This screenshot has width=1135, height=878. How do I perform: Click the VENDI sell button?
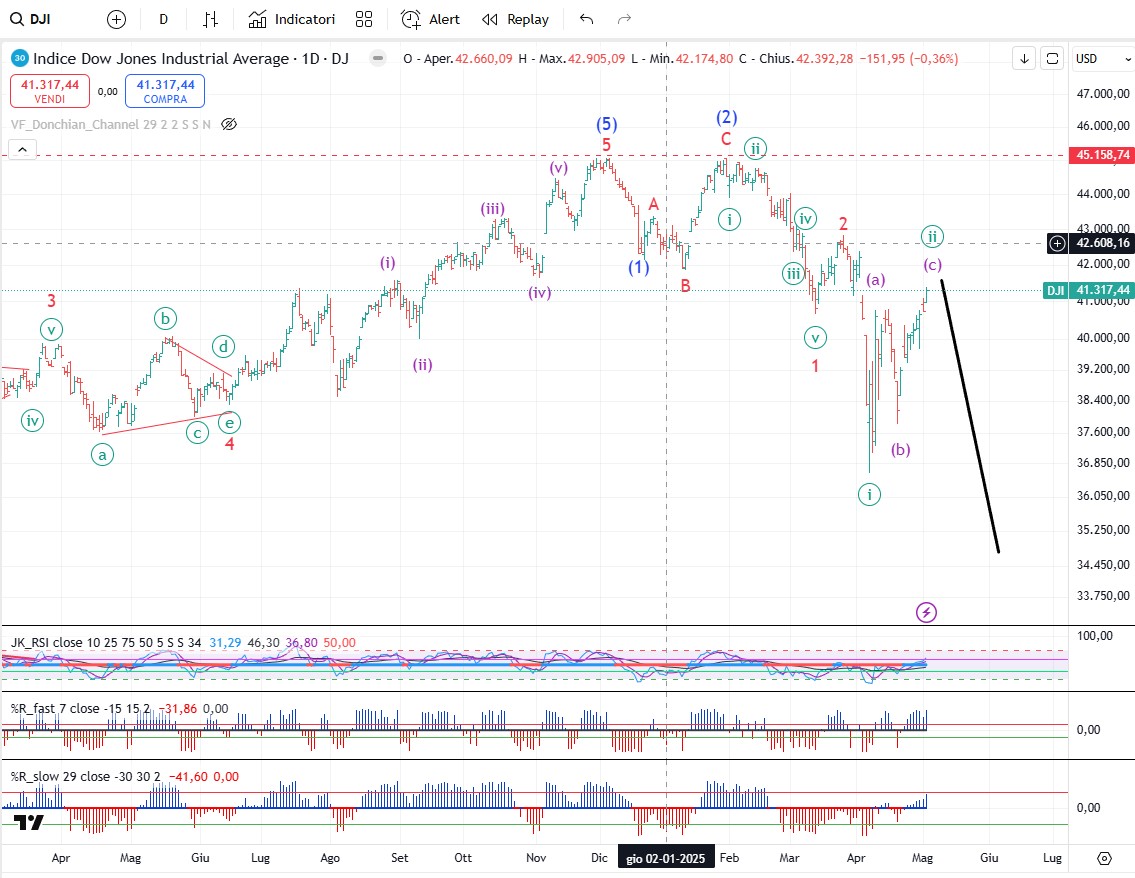50,91
